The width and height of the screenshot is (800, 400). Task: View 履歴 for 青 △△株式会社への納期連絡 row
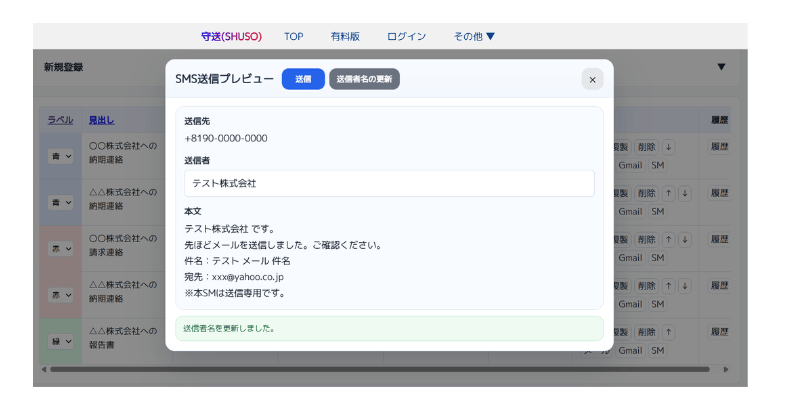pos(719,193)
